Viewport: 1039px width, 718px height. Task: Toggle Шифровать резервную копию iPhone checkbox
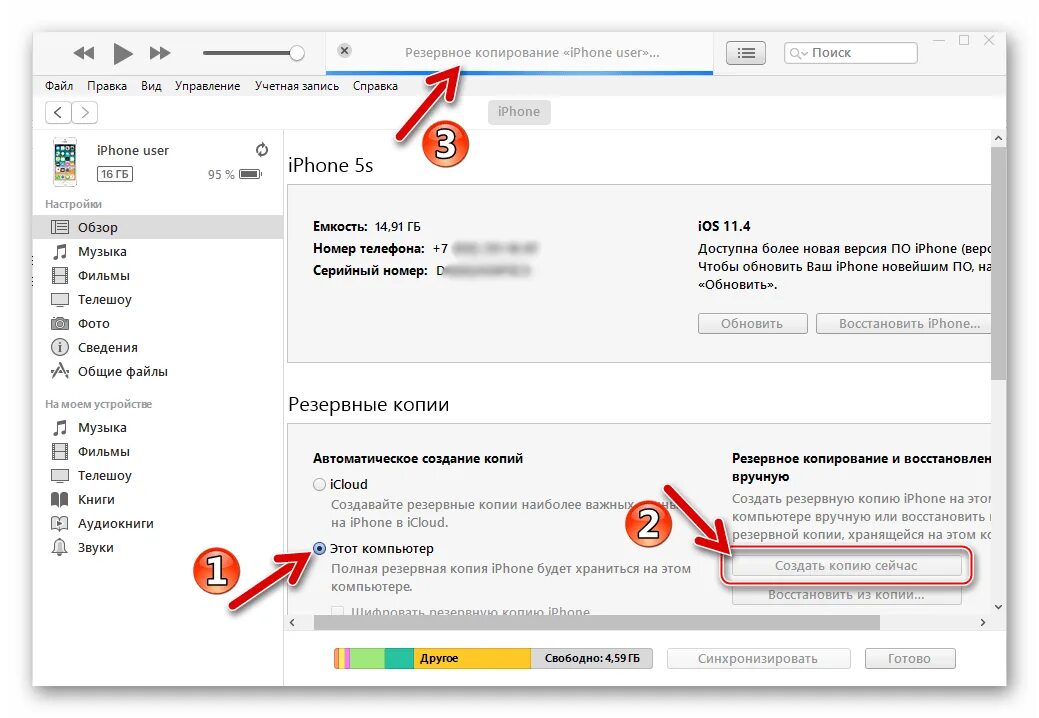[x=337, y=611]
